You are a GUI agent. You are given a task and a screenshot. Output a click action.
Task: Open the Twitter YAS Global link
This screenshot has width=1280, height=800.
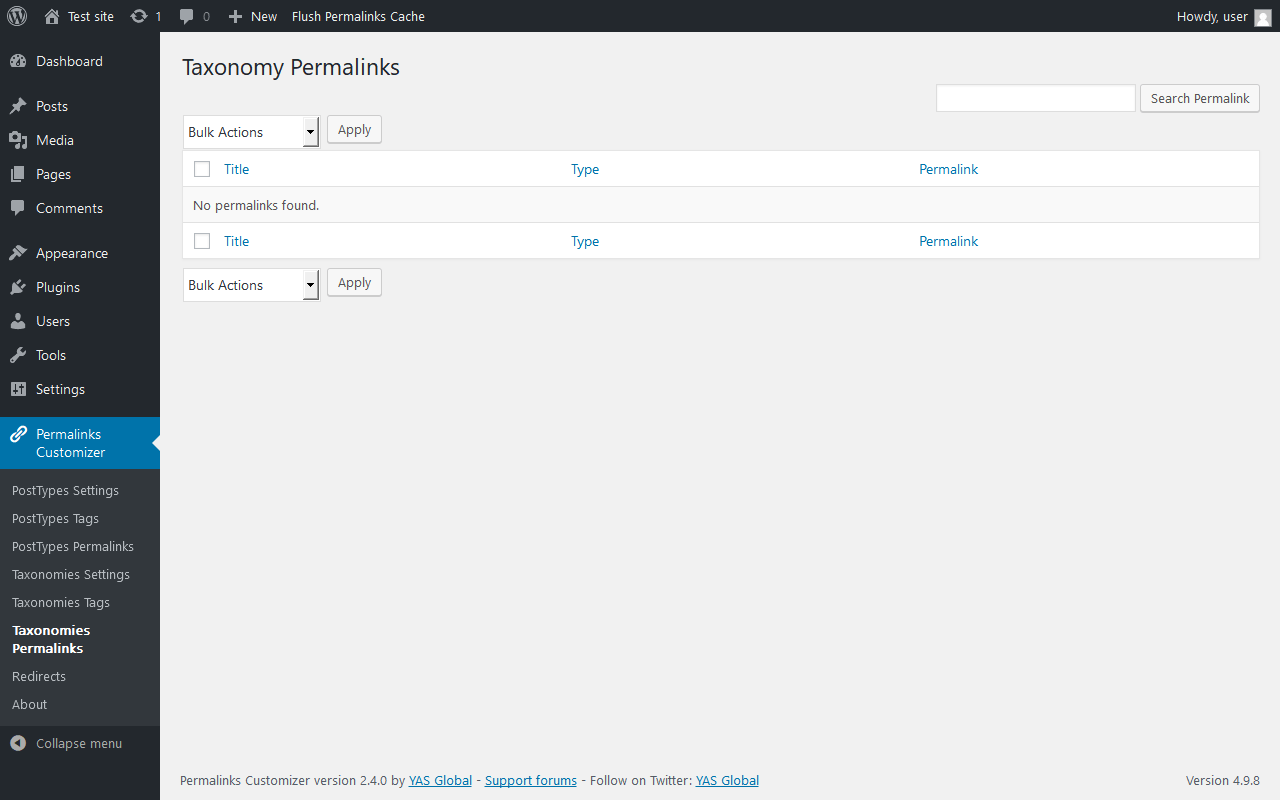click(x=727, y=780)
